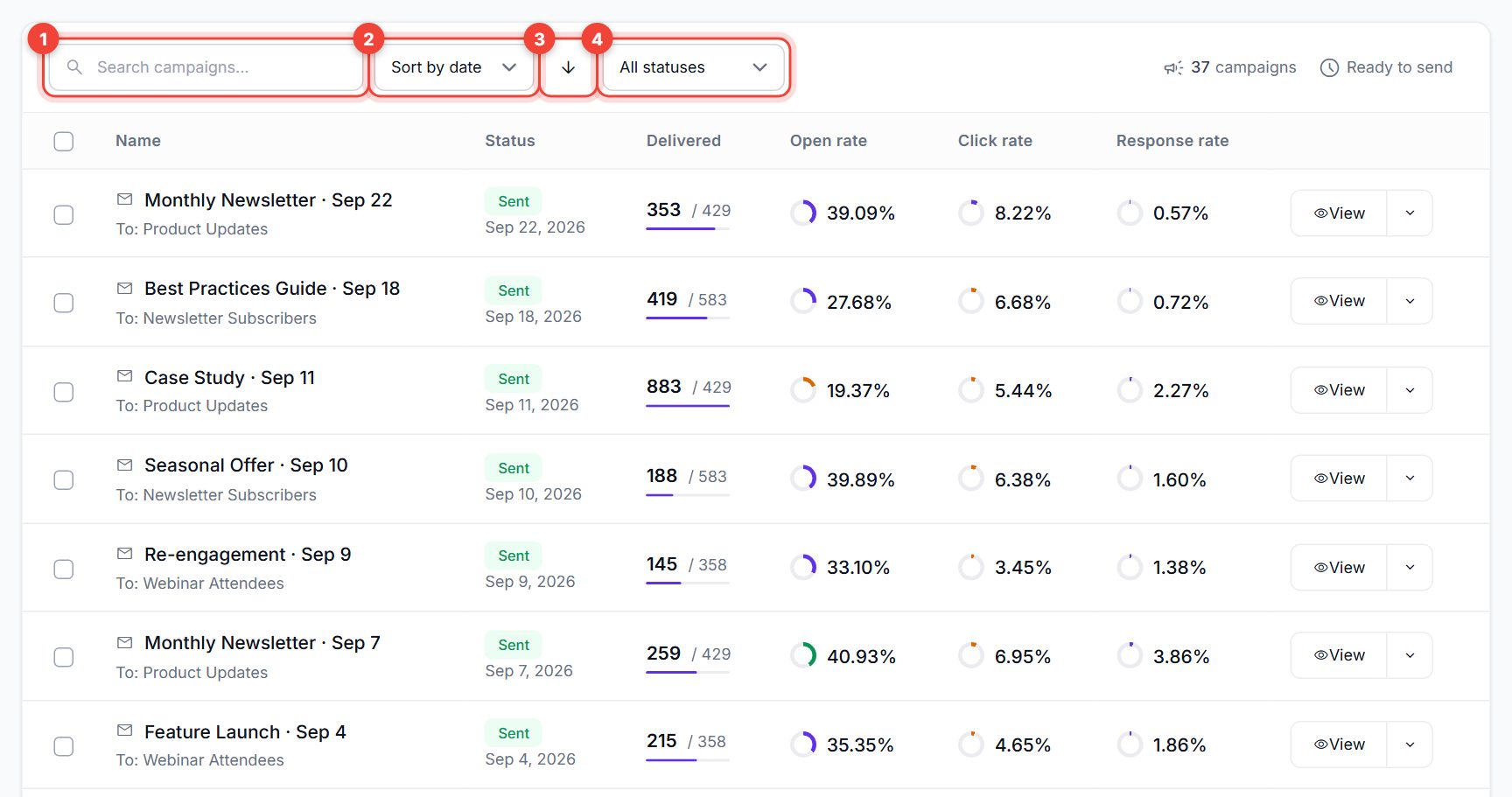The width and height of the screenshot is (1512, 797).
Task: Click the envelope icon for Case Study Sep 11
Action: click(125, 376)
